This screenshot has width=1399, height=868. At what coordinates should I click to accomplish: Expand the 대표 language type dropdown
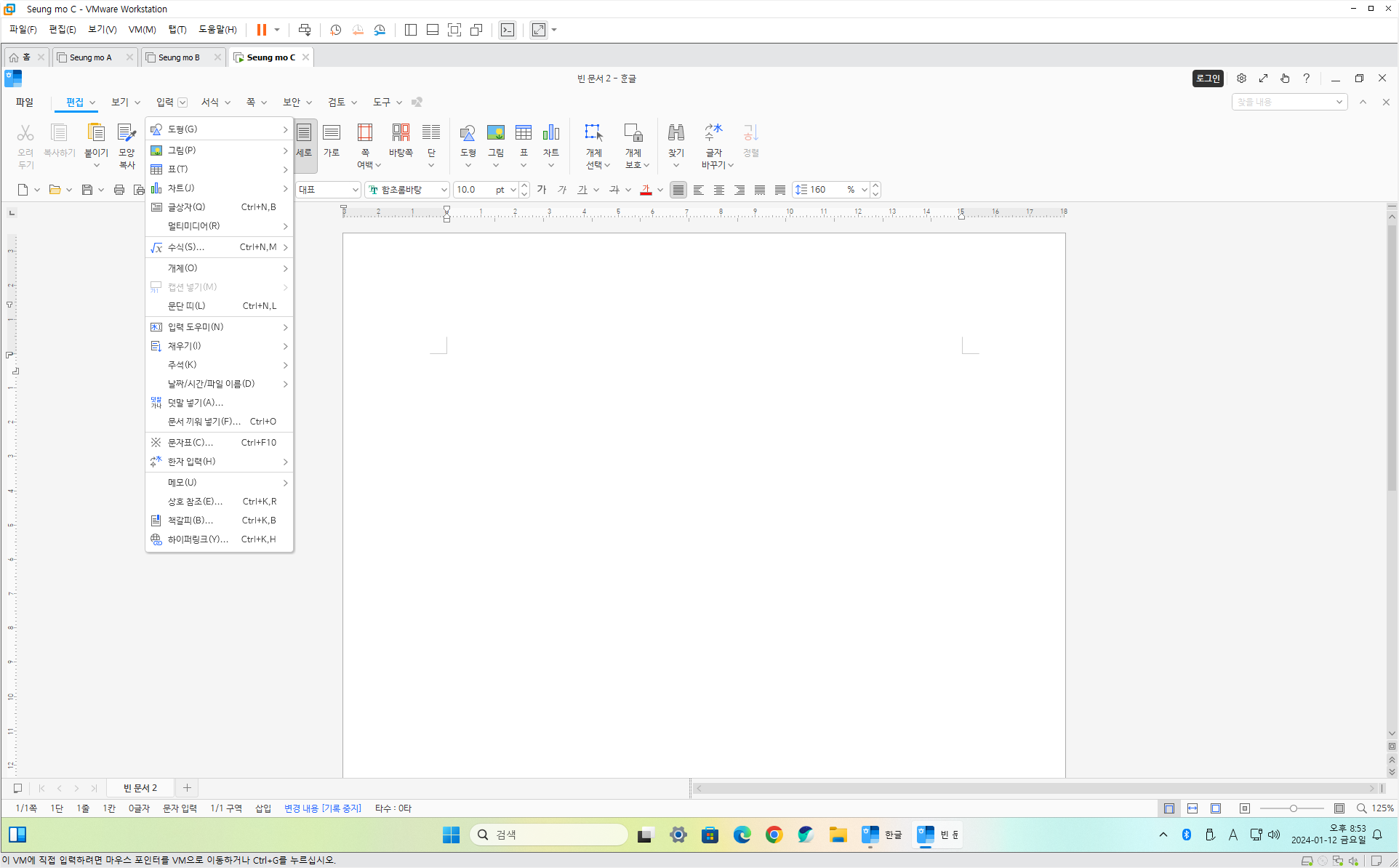click(x=355, y=190)
